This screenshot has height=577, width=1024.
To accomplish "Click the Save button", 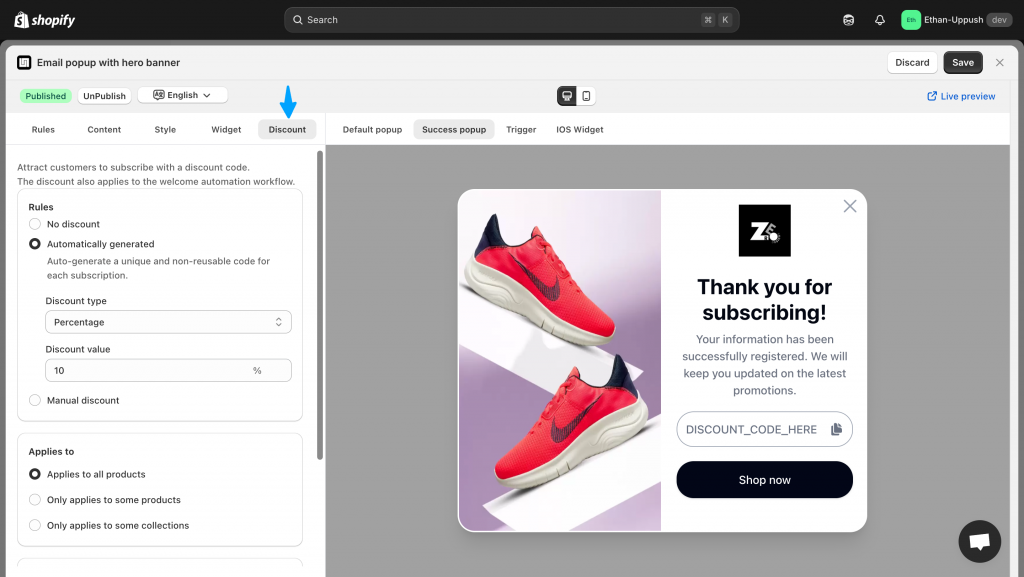I will point(962,62).
